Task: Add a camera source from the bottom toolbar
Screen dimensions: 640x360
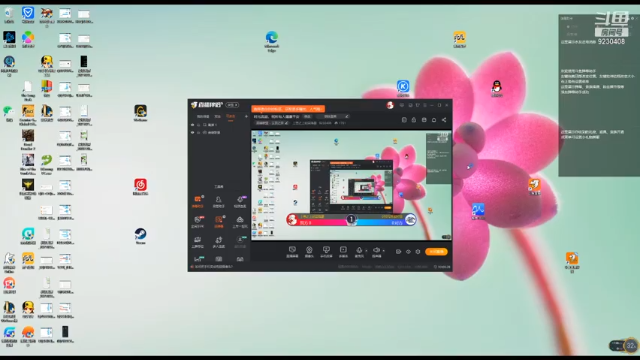Action: point(309,251)
